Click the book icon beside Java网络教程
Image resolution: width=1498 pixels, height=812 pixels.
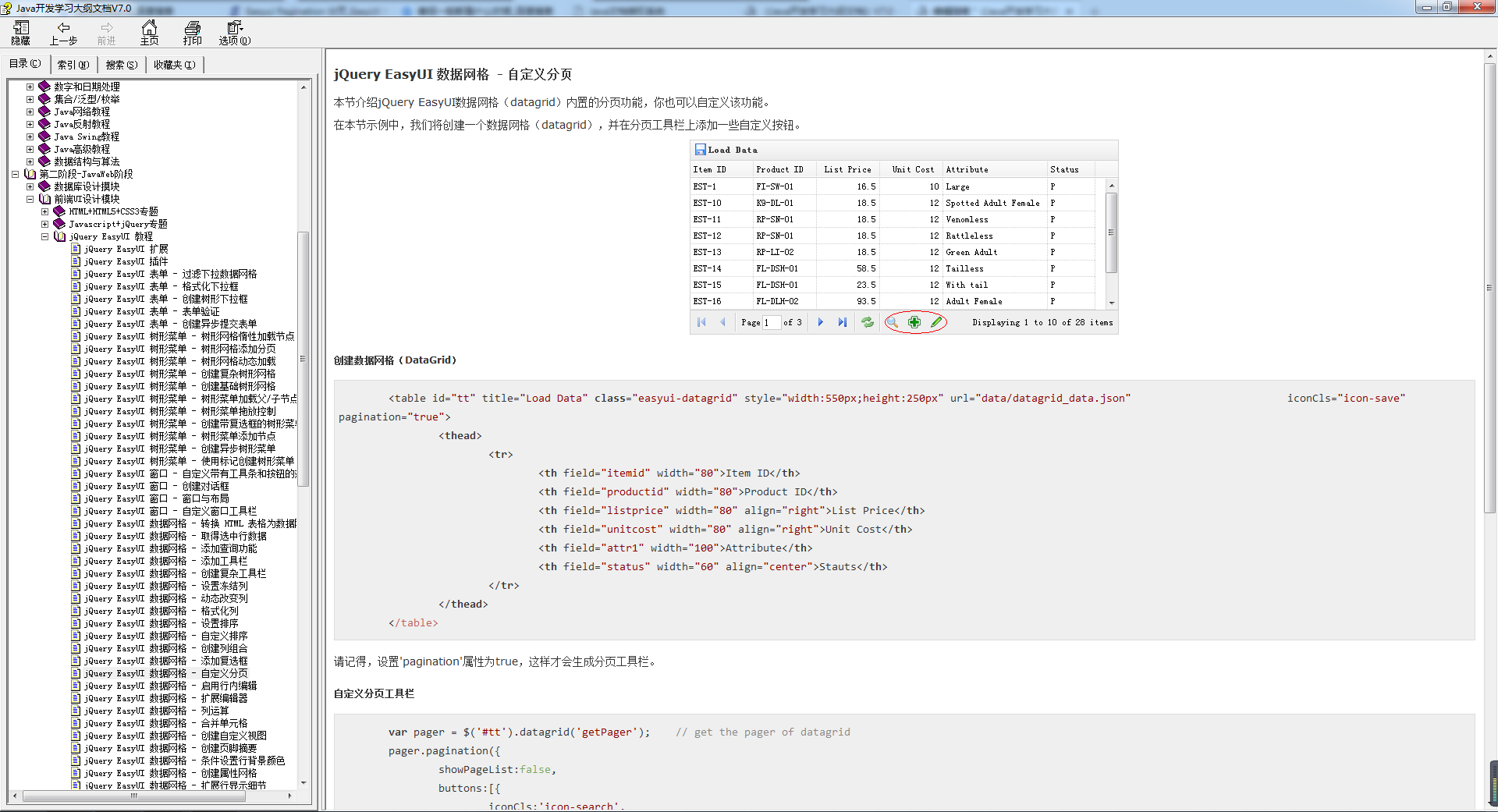coord(44,112)
